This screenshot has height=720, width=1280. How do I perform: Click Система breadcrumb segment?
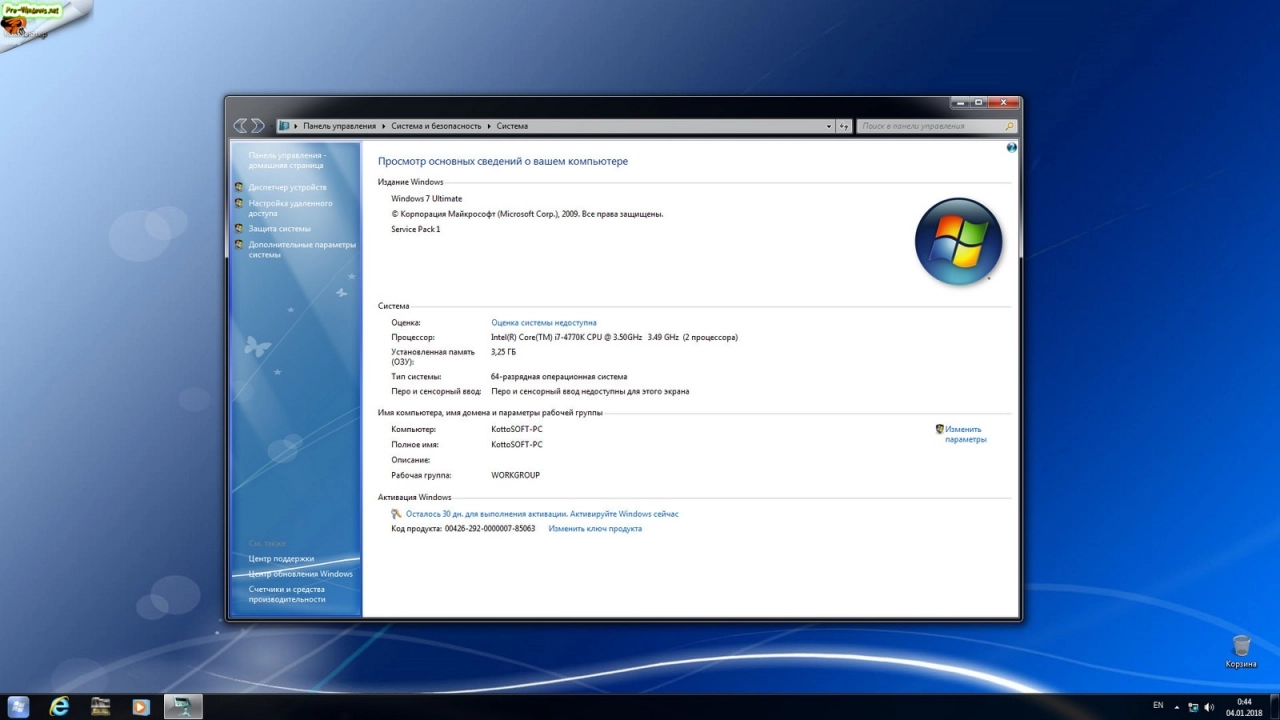(512, 126)
